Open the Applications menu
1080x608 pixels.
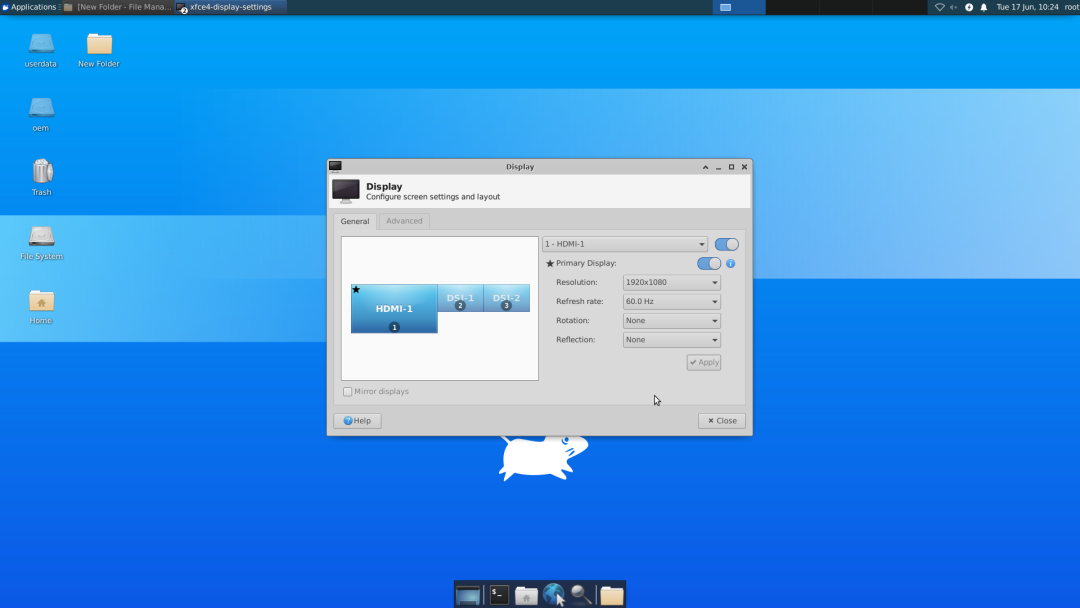pyautogui.click(x=29, y=7)
